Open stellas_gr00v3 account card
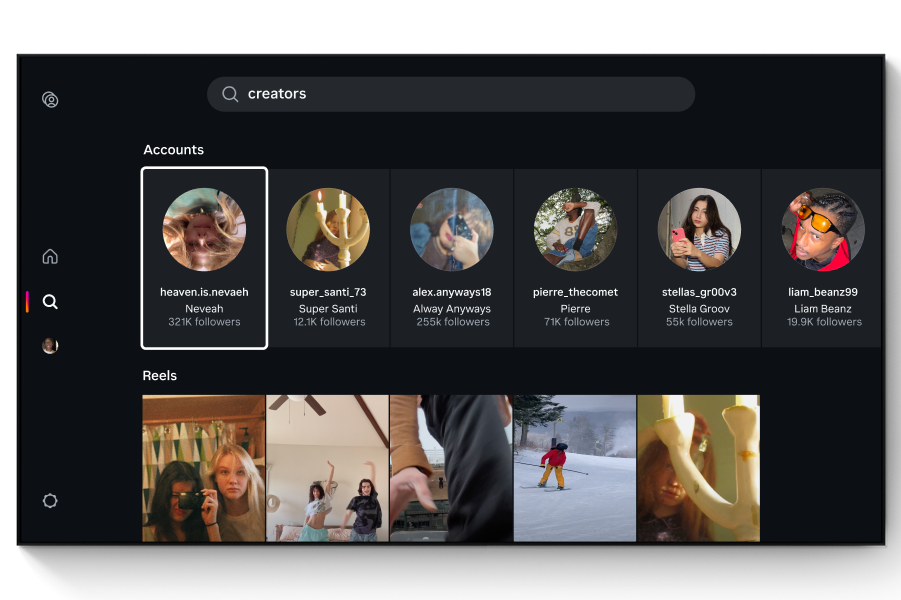 699,258
